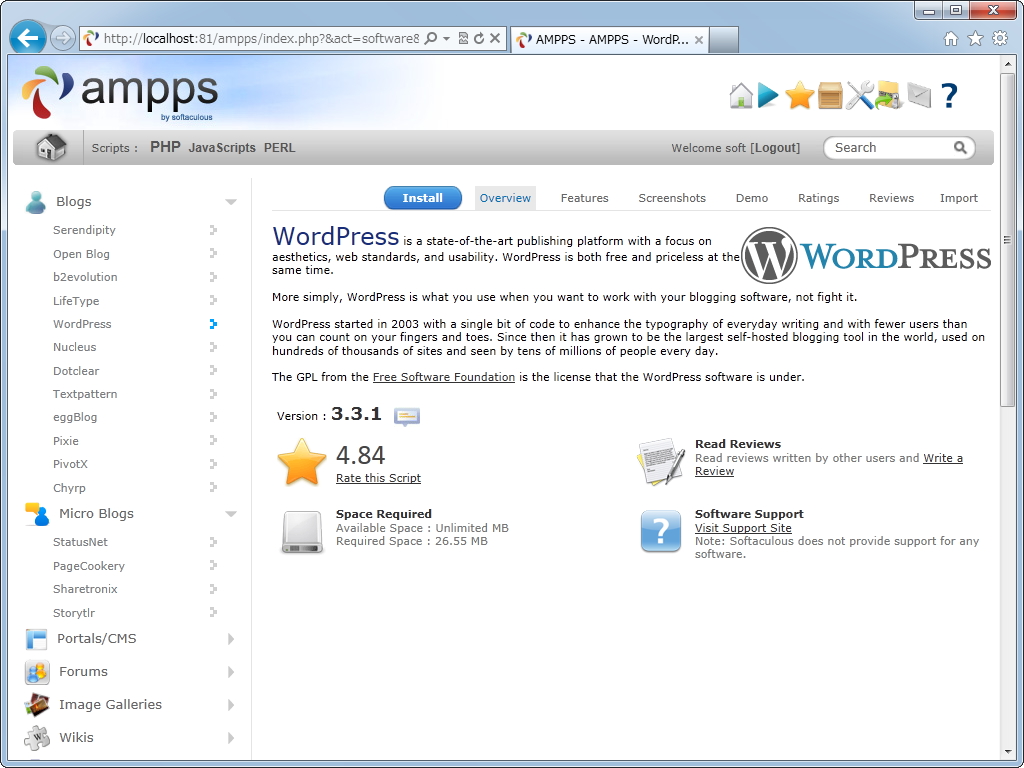Select Sharetronix in sidebar
The height and width of the screenshot is (768, 1024).
[x=85, y=589]
